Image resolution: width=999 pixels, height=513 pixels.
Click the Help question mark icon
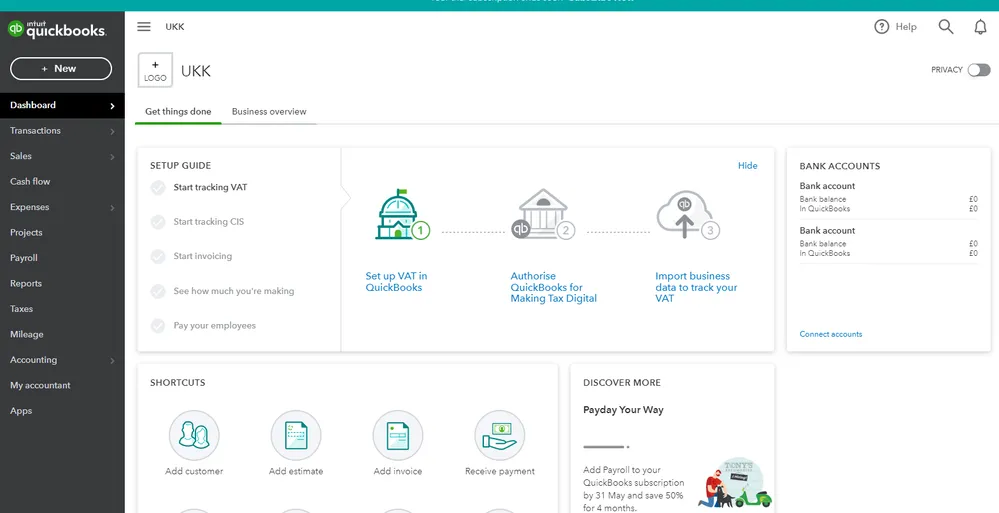pos(881,27)
